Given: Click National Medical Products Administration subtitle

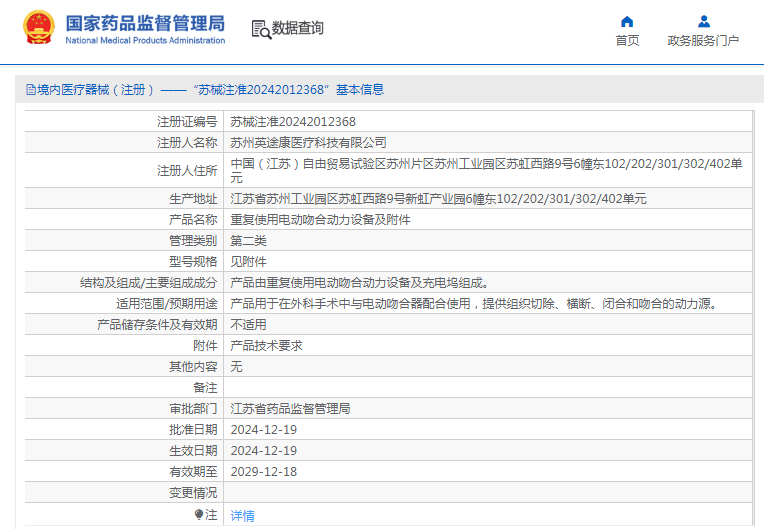Looking at the screenshot, I should click(x=145, y=40).
